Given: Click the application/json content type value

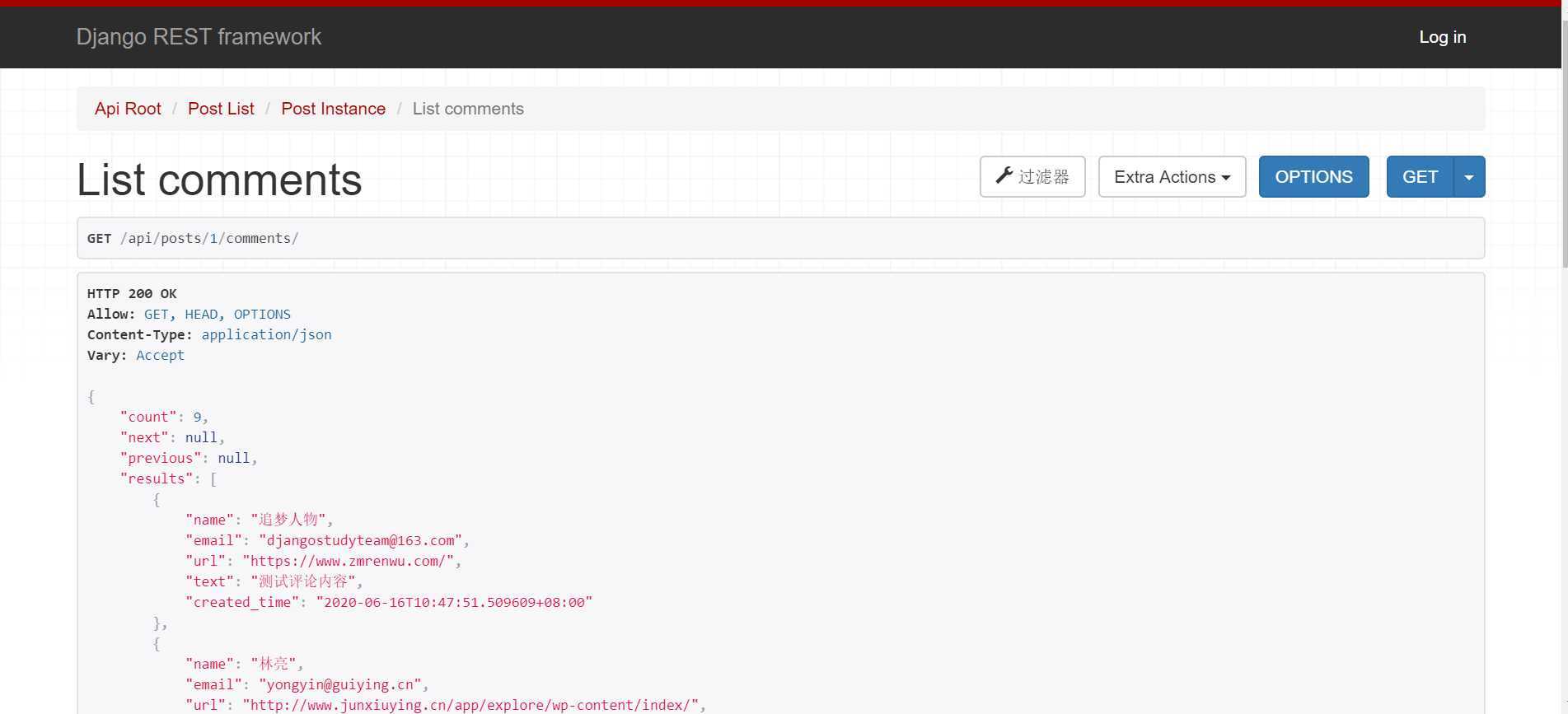Looking at the screenshot, I should pyautogui.click(x=266, y=334).
